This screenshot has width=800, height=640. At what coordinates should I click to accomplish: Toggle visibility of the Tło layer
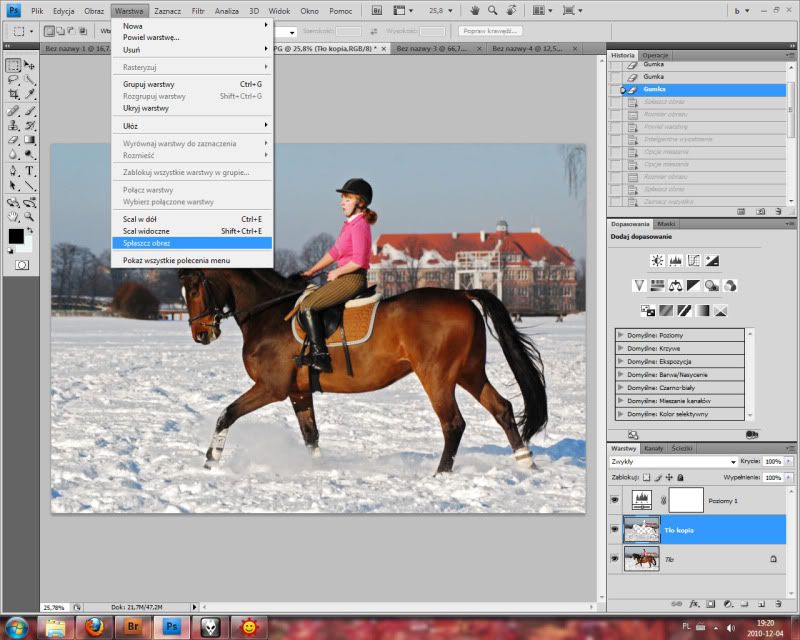[x=615, y=560]
